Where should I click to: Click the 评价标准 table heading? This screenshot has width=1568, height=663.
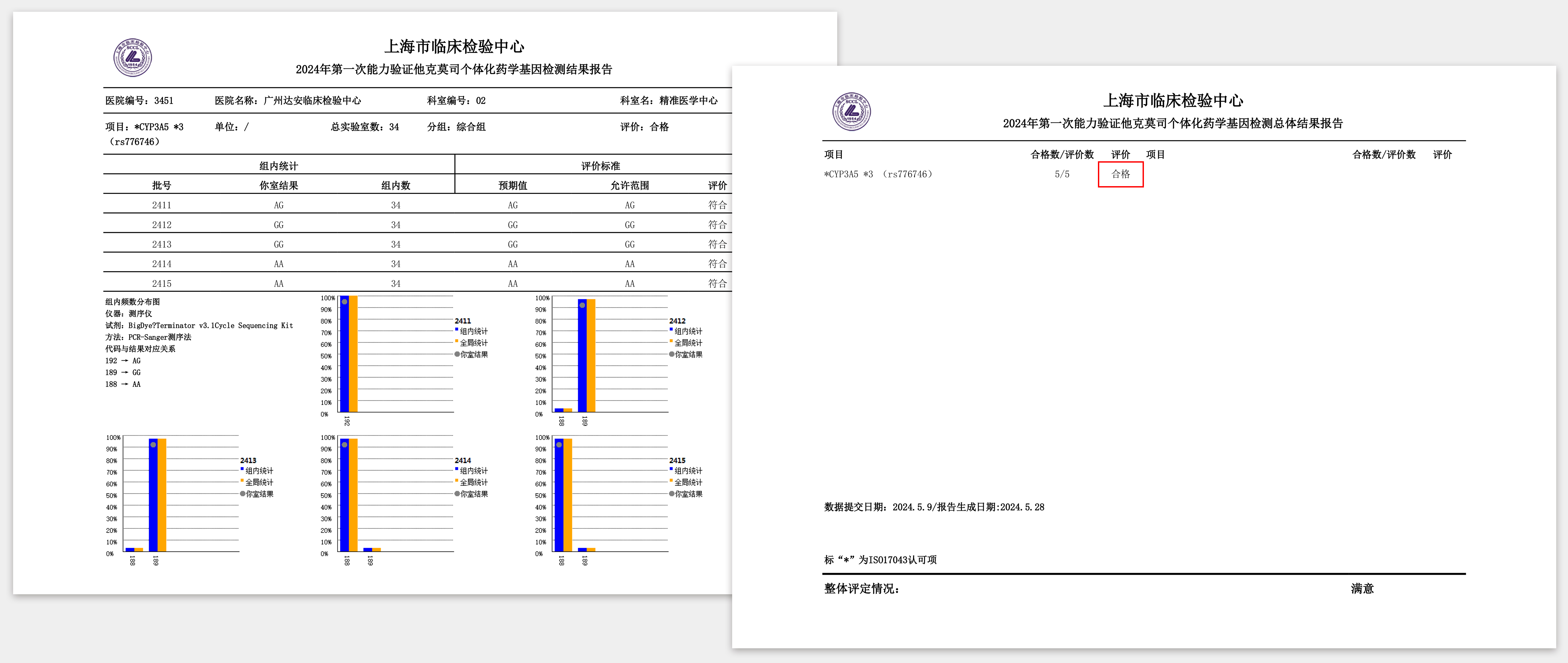(600, 166)
